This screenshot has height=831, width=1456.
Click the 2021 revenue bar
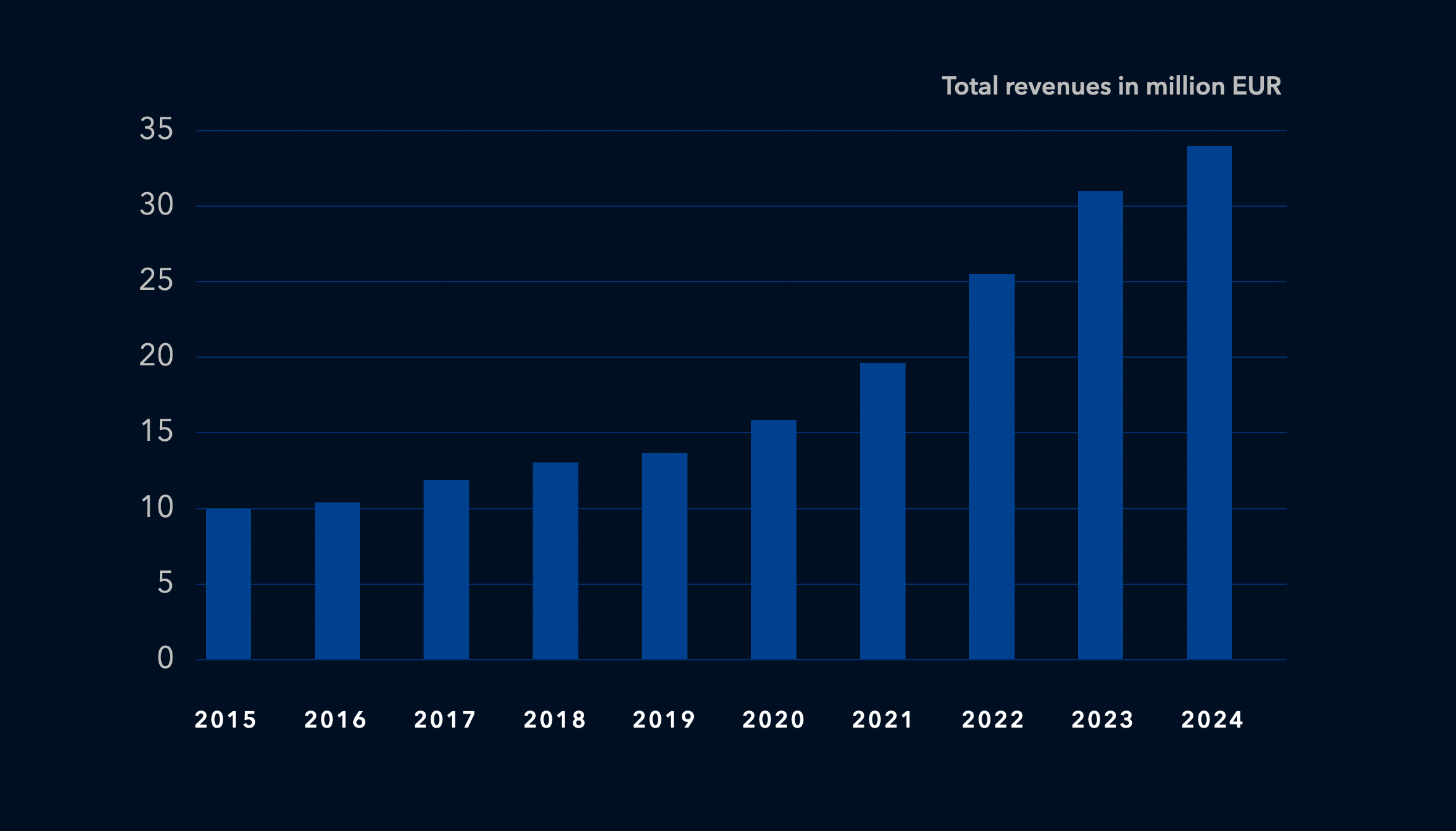coord(883,511)
